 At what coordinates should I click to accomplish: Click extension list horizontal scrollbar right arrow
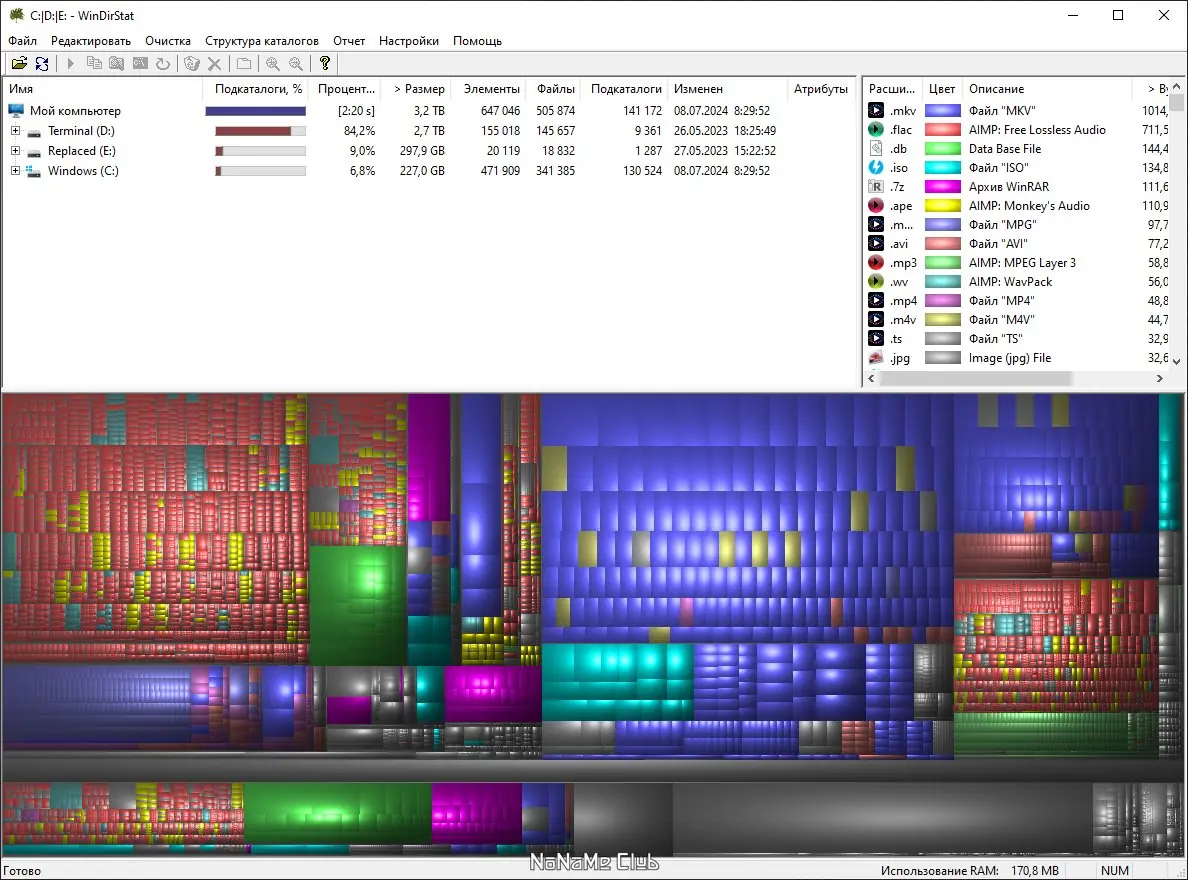coord(1159,378)
